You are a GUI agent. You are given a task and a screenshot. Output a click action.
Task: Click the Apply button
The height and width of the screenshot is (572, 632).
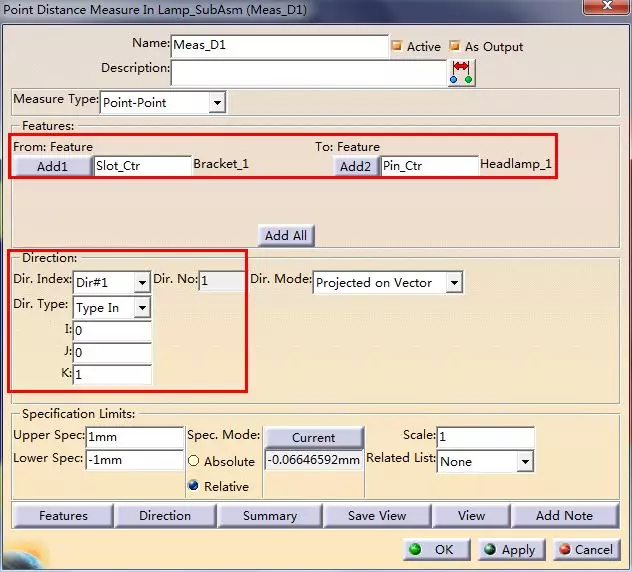(x=509, y=550)
